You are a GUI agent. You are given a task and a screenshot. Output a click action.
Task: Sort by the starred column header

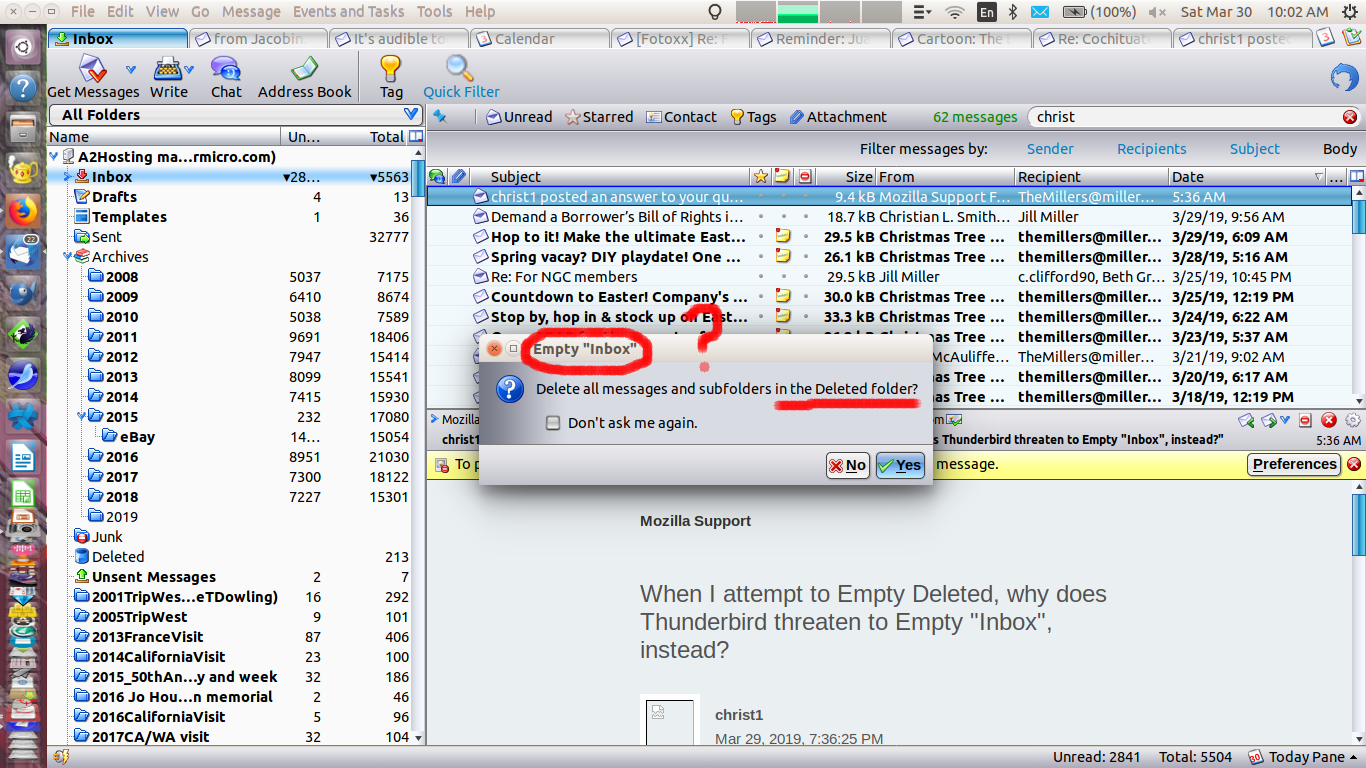(x=761, y=177)
